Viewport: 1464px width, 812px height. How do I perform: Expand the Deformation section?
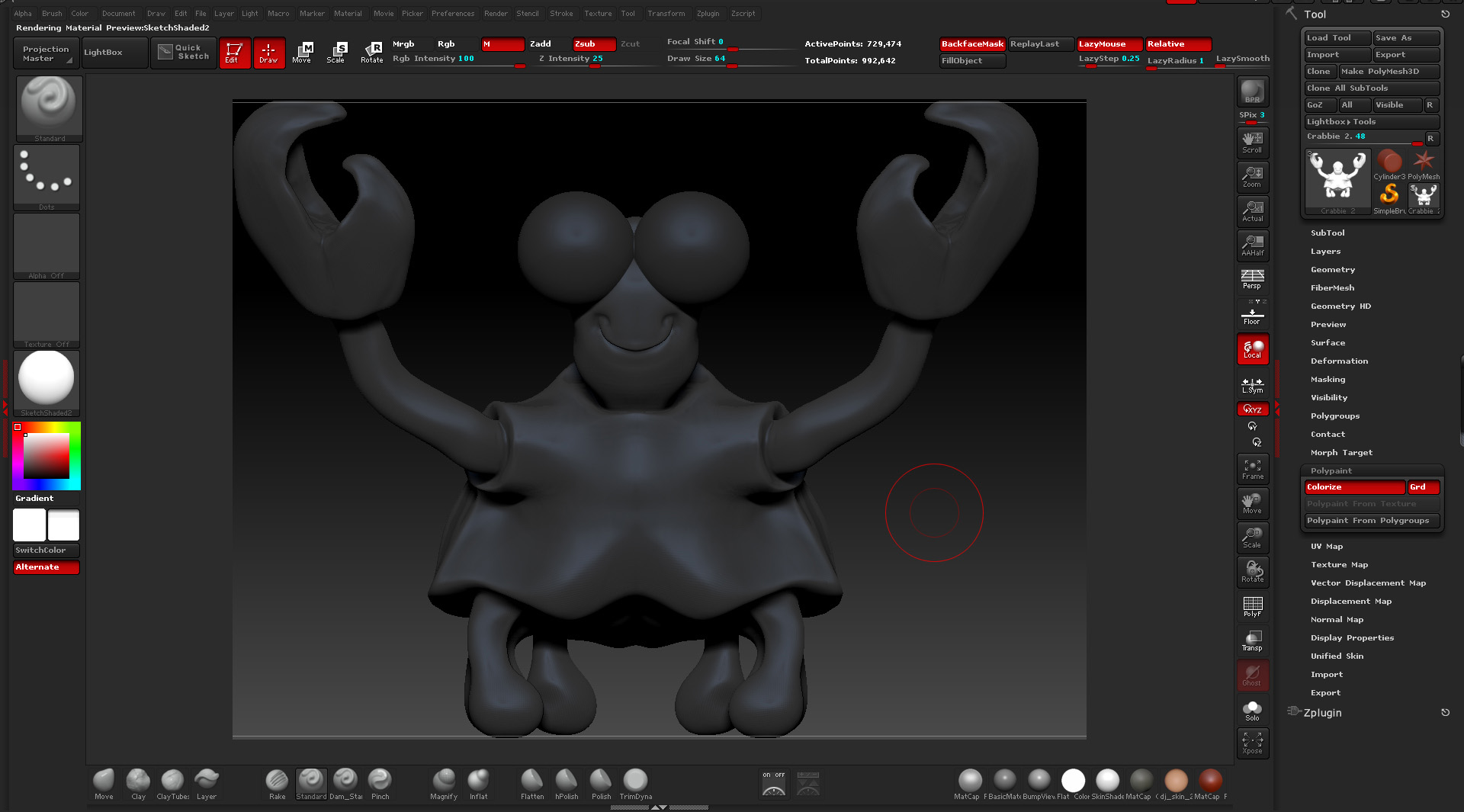1339,361
